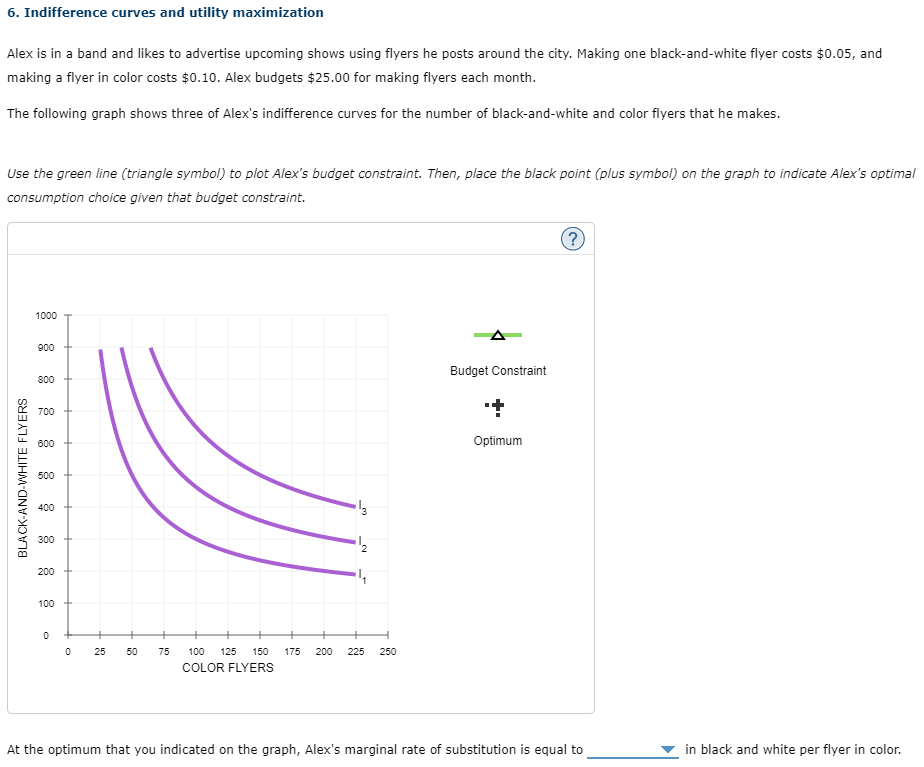Open the marginal rate of substitution dropdown
The width and height of the screenshot is (924, 767).
pyautogui.click(x=668, y=749)
